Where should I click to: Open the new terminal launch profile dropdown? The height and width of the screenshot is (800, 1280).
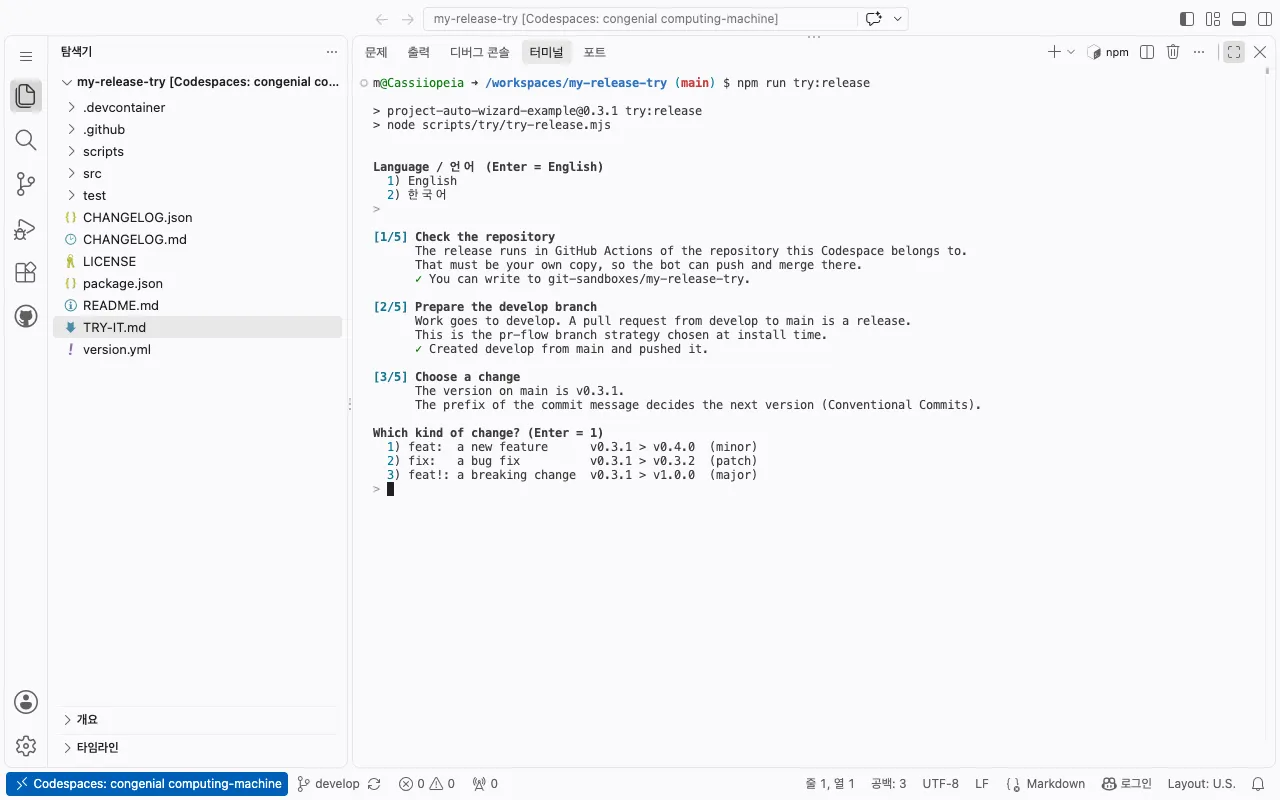pyautogui.click(x=1071, y=52)
